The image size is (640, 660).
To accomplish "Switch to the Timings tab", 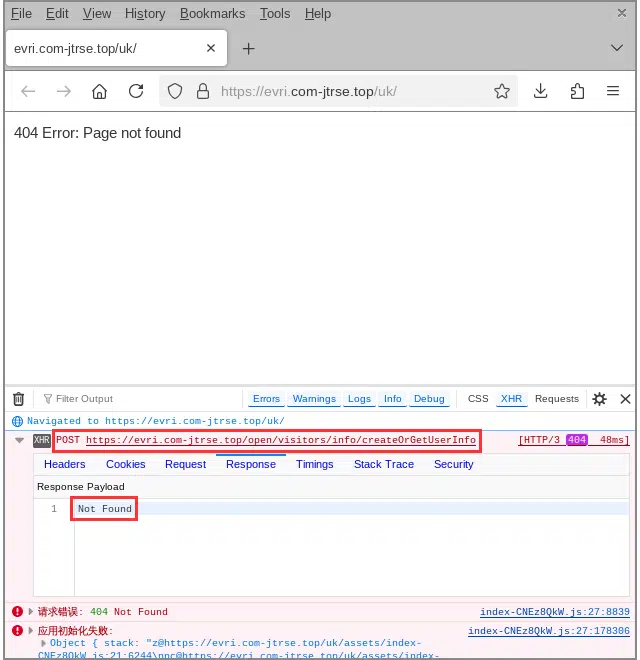I will (314, 464).
